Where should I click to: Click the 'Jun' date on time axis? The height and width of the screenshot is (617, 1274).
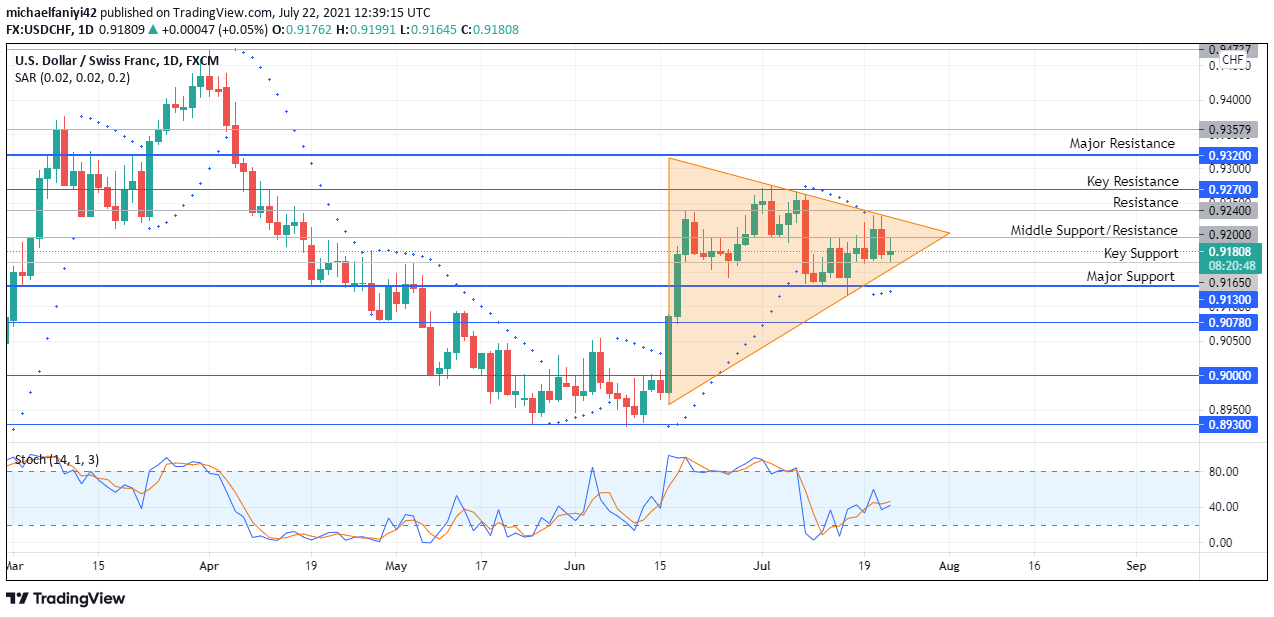click(575, 565)
